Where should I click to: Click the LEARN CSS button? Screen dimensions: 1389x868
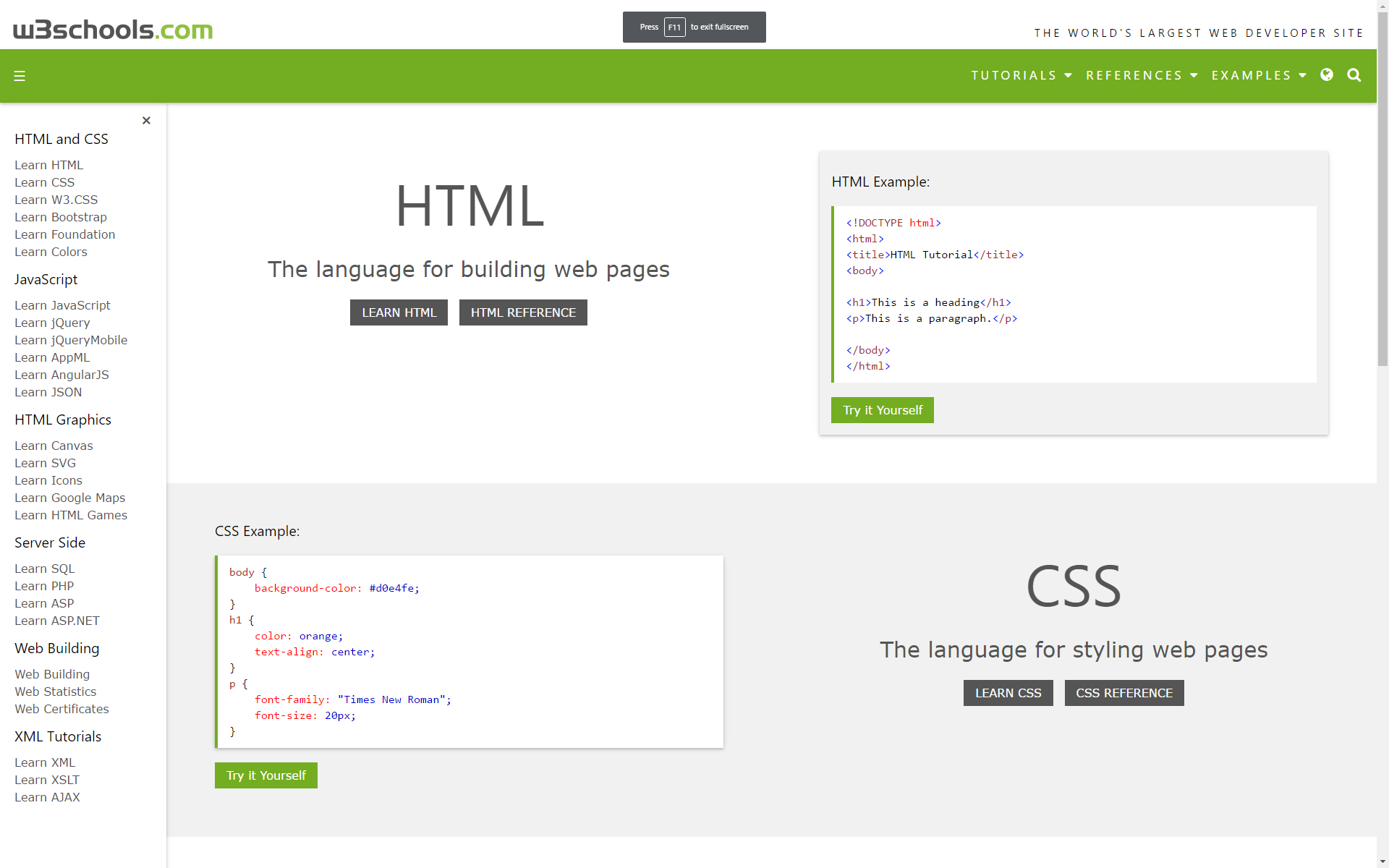pos(1008,693)
